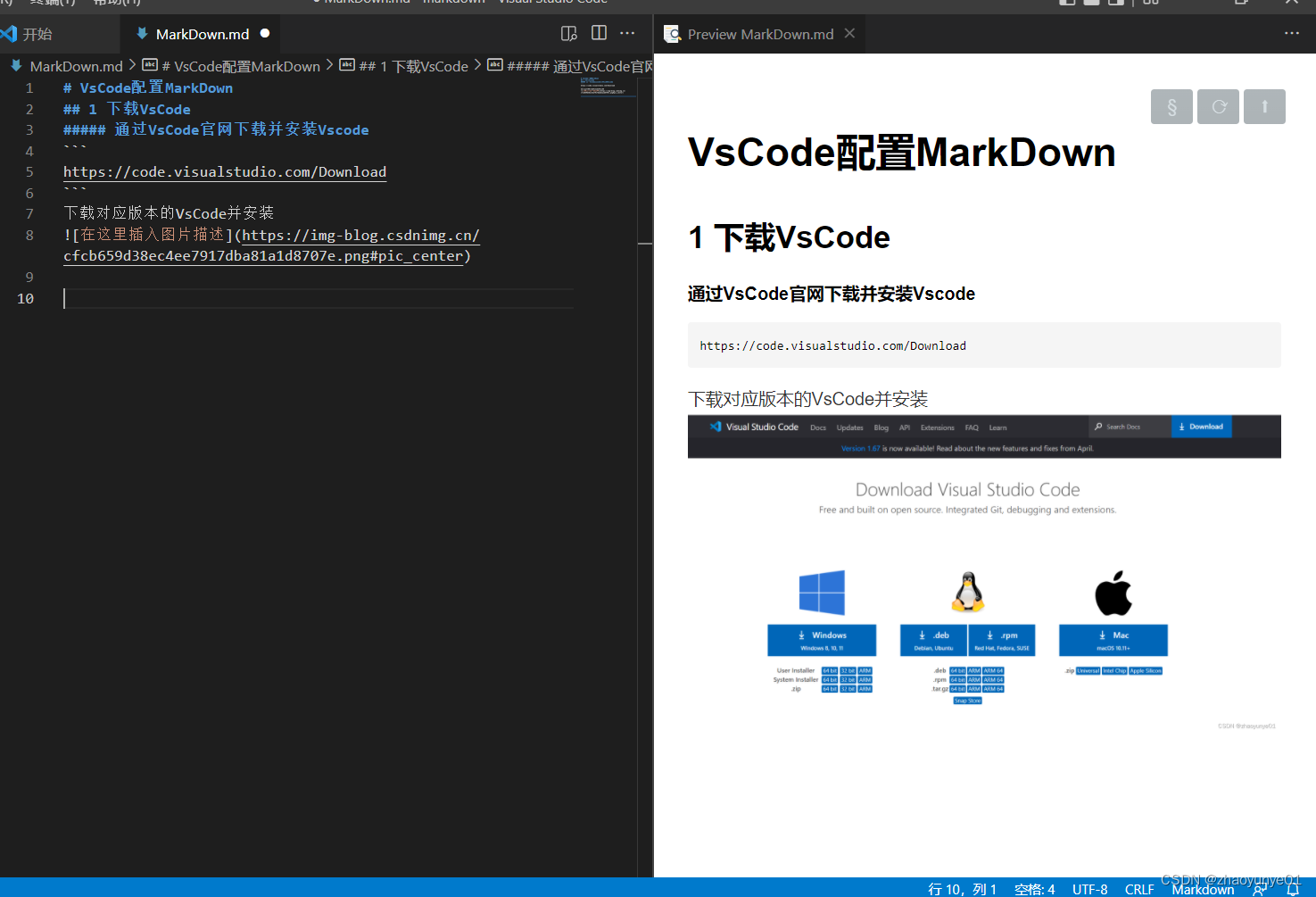The width and height of the screenshot is (1316, 897).
Task: Click Mac download button in preview image
Action: [1113, 640]
